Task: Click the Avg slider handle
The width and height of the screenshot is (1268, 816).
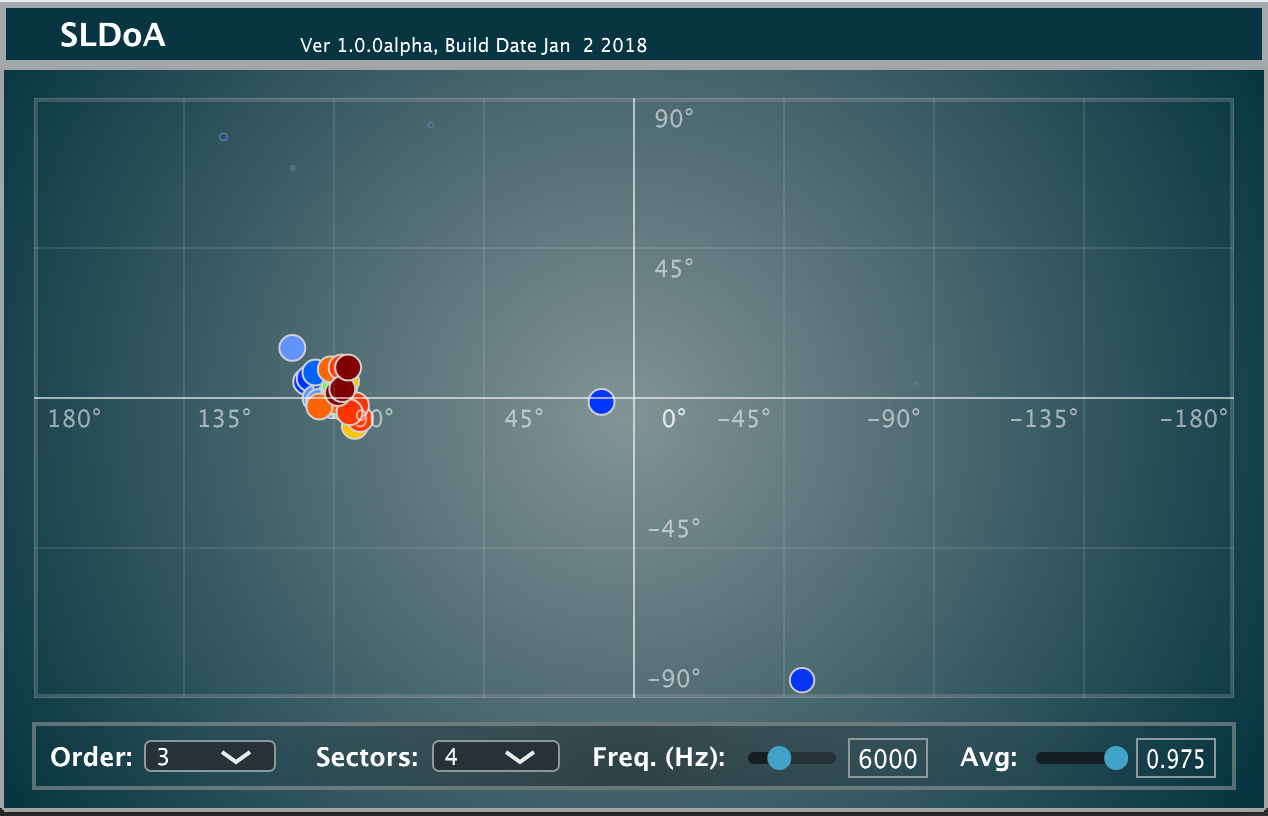Action: (x=1116, y=758)
